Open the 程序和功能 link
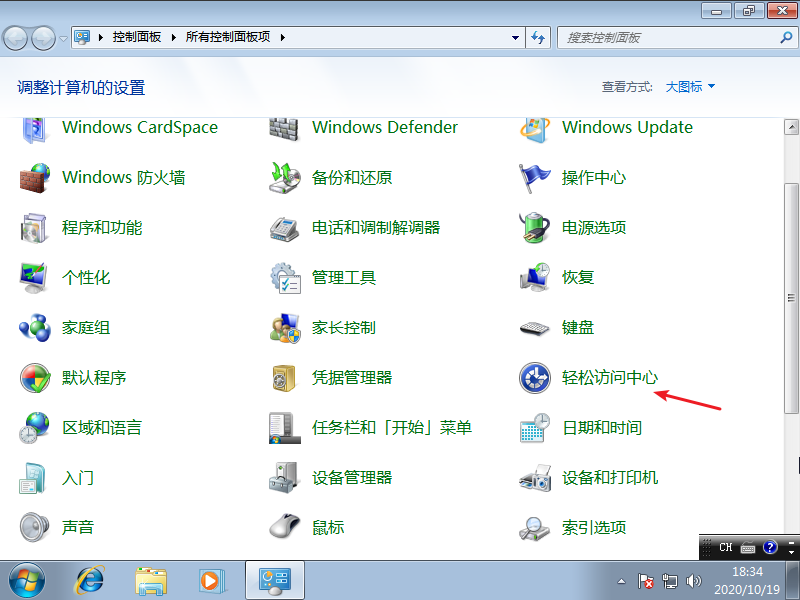 pos(102,228)
